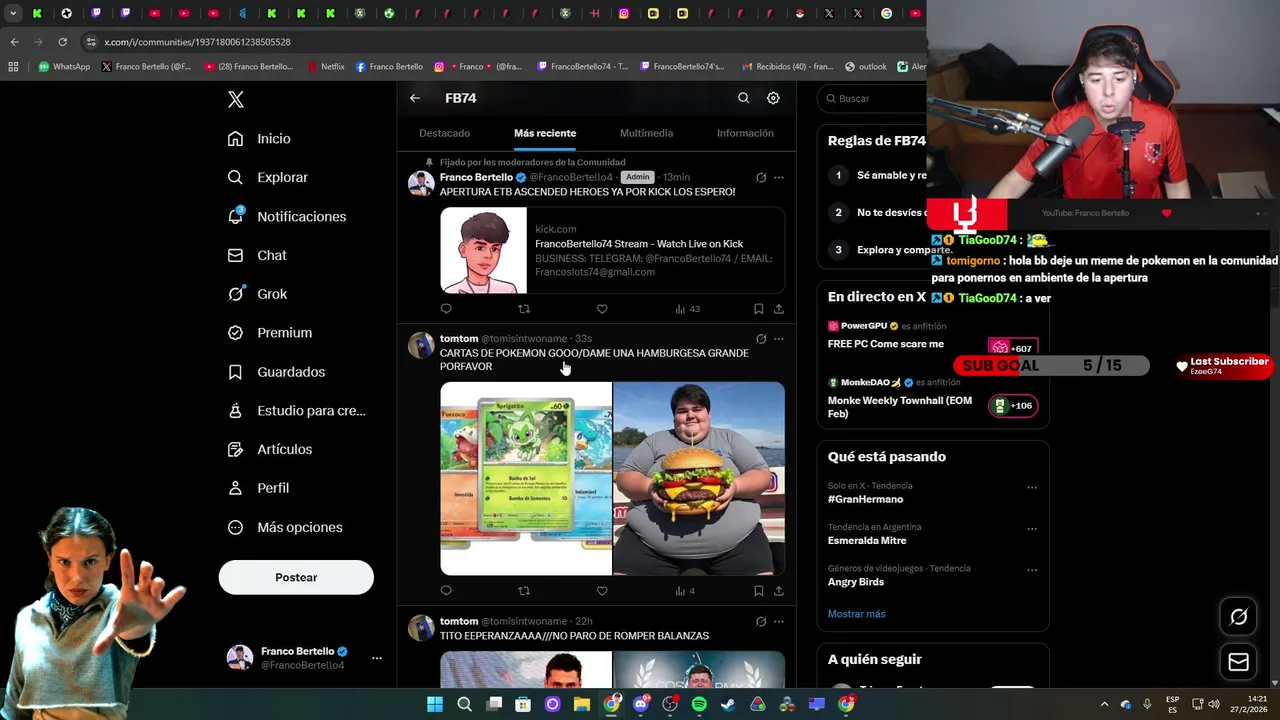Open the Pokemon card image
This screenshot has height=720, width=1280.
(526, 479)
